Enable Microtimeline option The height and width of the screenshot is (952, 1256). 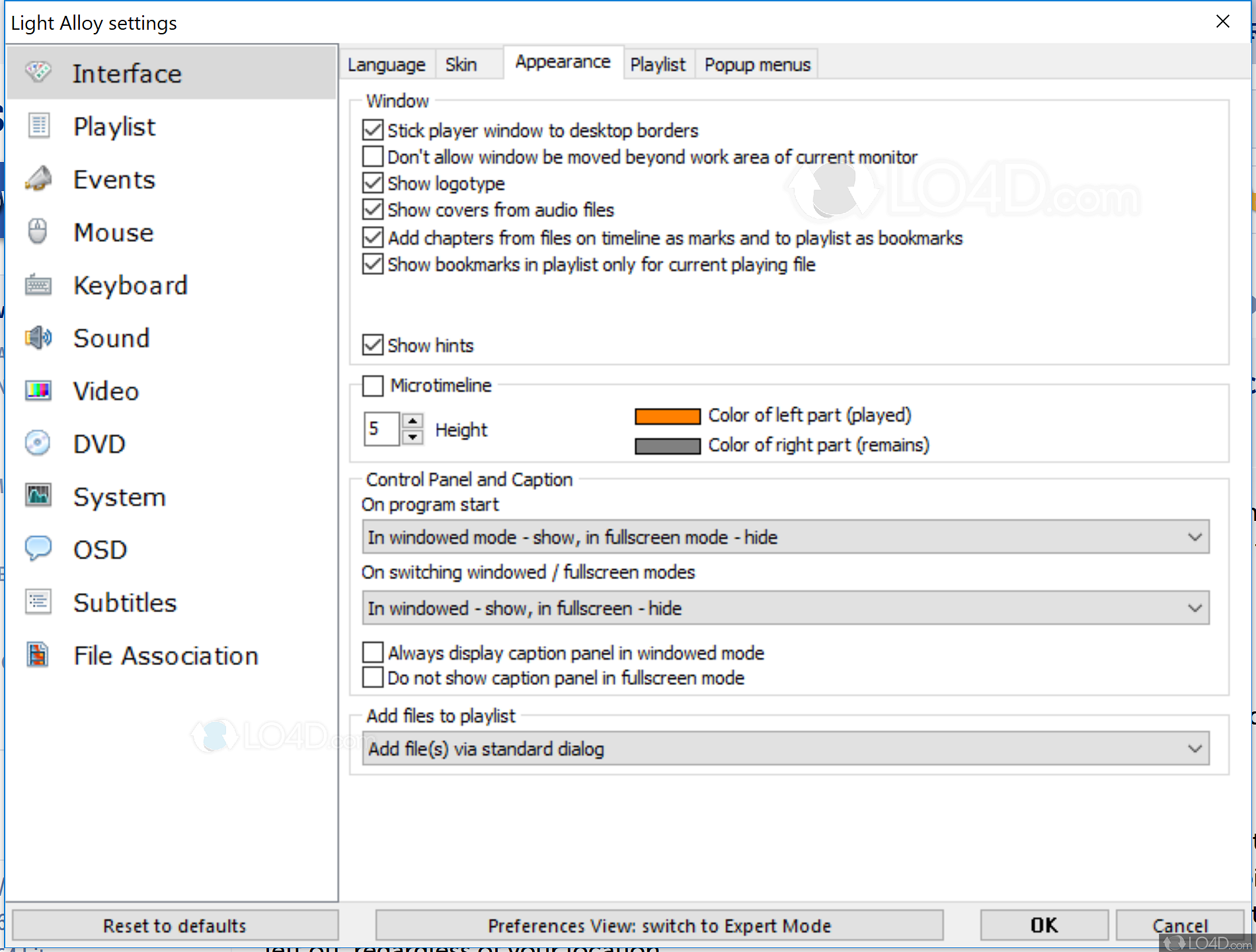click(x=372, y=385)
